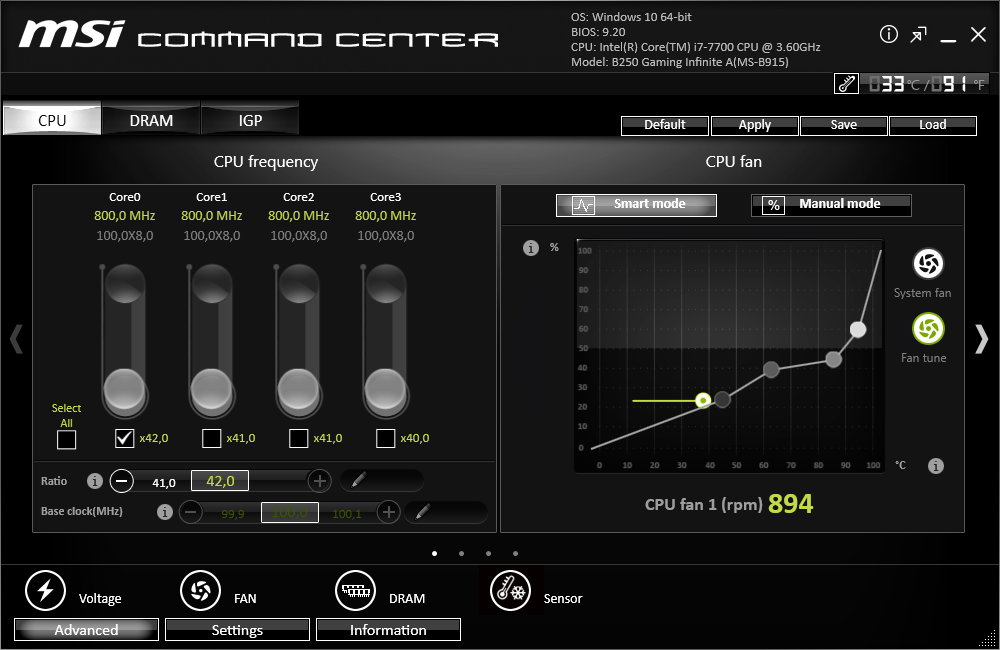Open the FAN icon at bottom
This screenshot has width=1000, height=650.
[200, 591]
